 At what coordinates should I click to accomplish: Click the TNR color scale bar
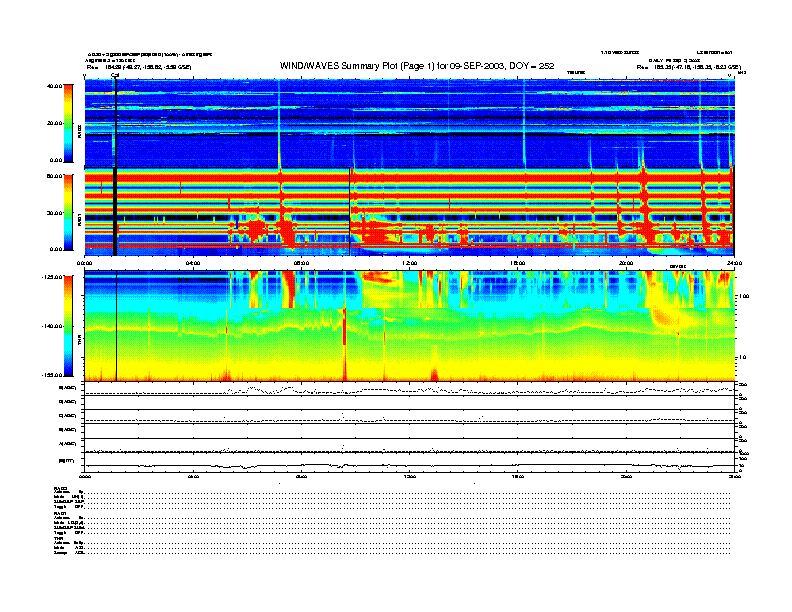68,326
